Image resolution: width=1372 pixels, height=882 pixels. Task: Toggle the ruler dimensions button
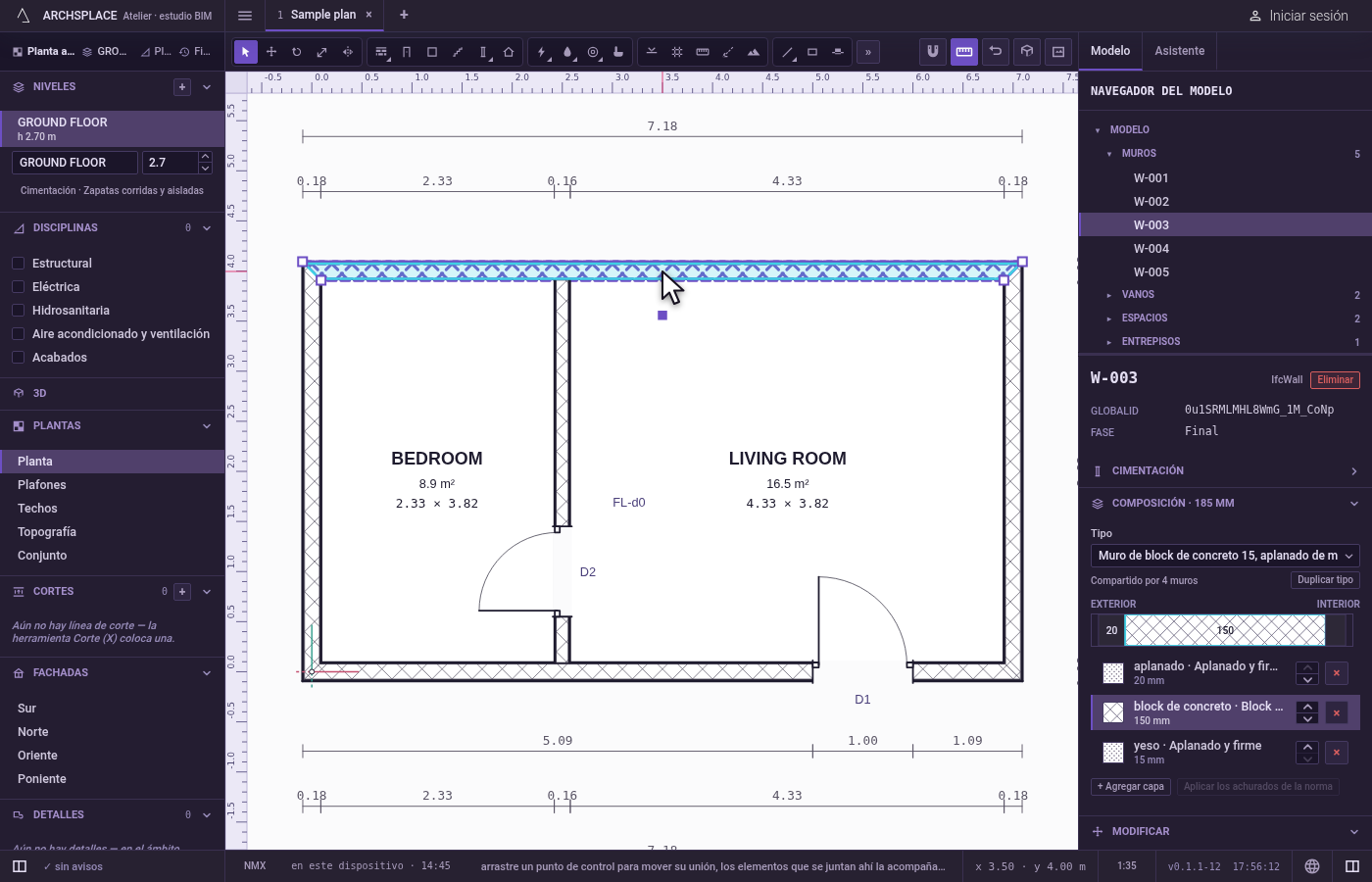[x=964, y=51]
